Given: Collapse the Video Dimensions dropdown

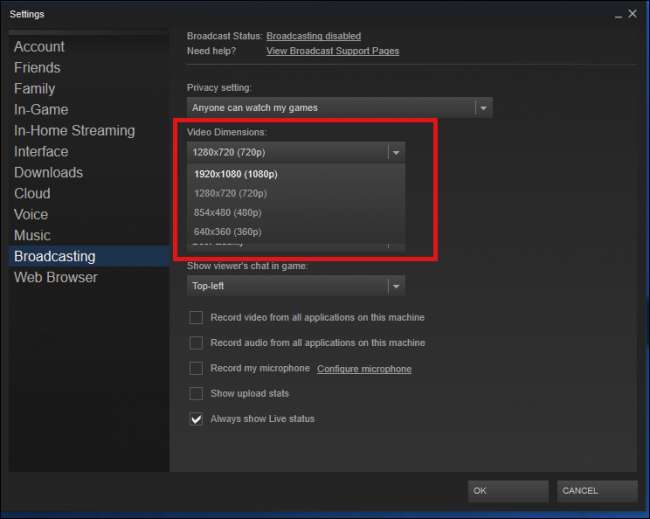Looking at the screenshot, I should coord(296,152).
